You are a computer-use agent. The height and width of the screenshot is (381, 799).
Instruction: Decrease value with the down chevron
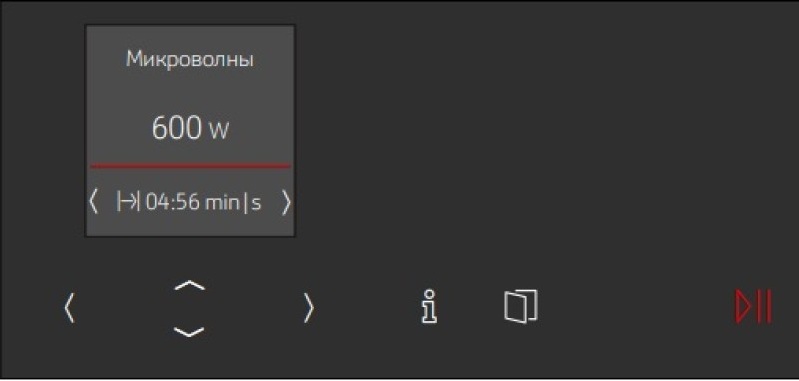click(189, 332)
